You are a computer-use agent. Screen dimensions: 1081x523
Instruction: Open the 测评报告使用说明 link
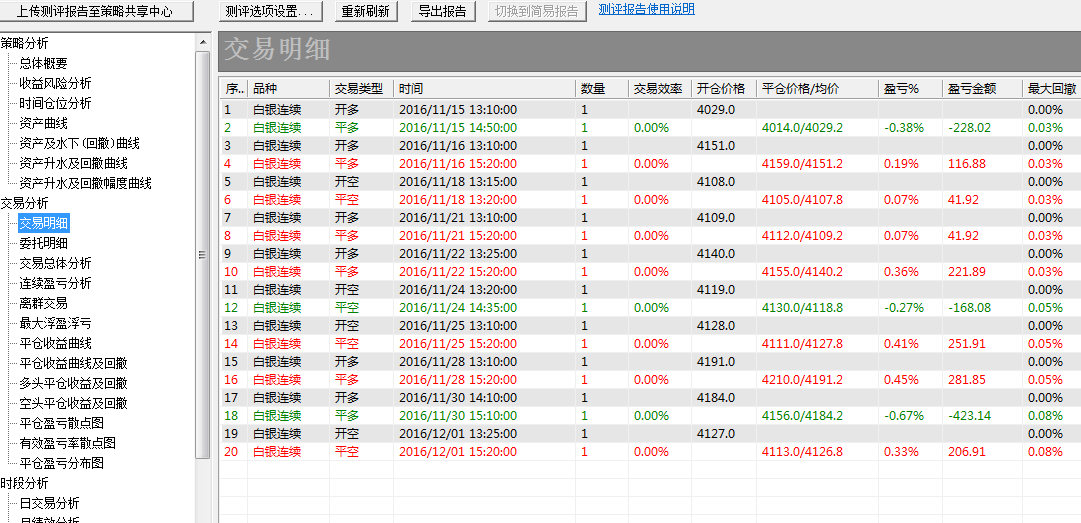point(646,10)
